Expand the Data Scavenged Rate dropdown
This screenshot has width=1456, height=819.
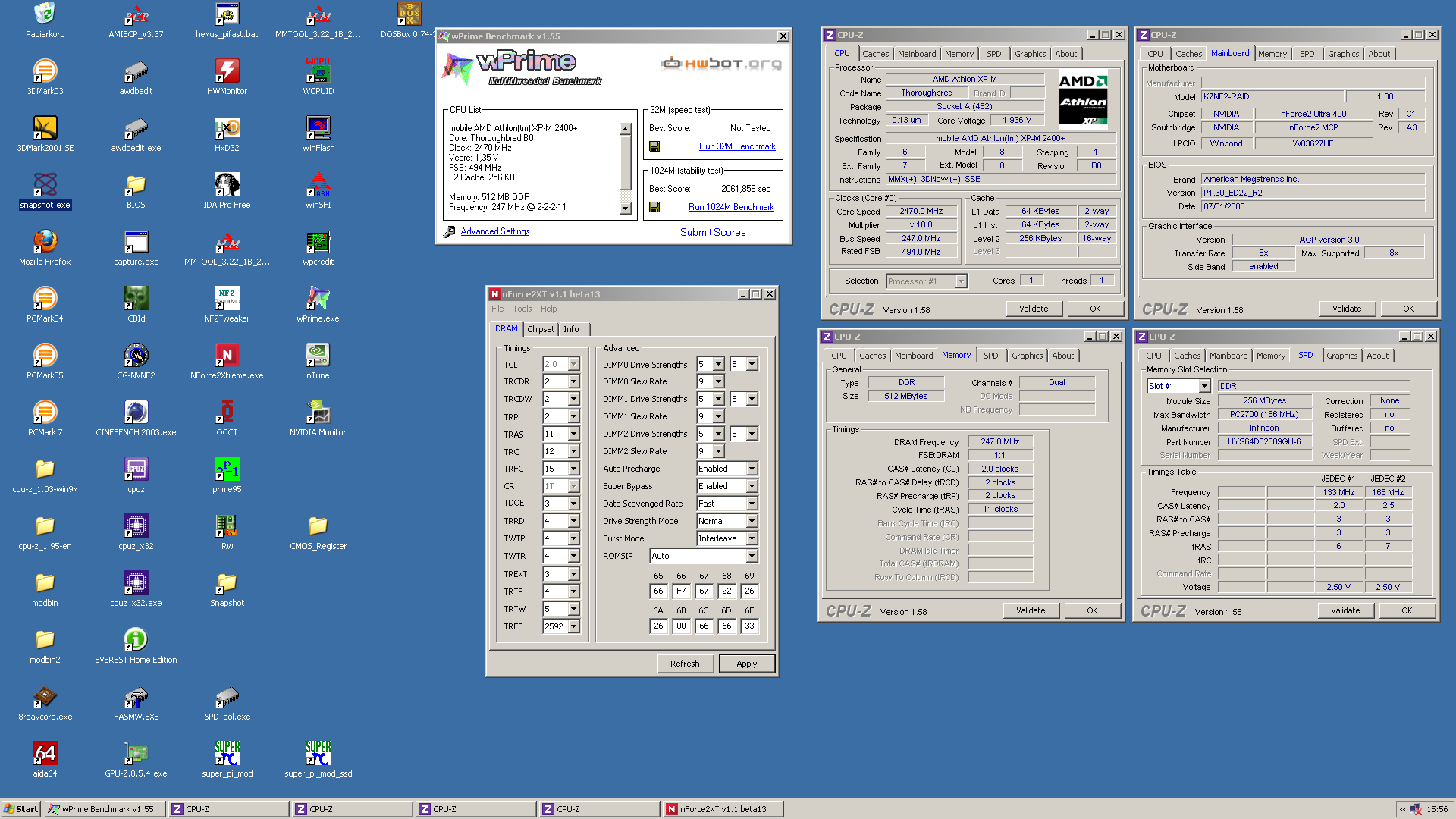tap(752, 504)
